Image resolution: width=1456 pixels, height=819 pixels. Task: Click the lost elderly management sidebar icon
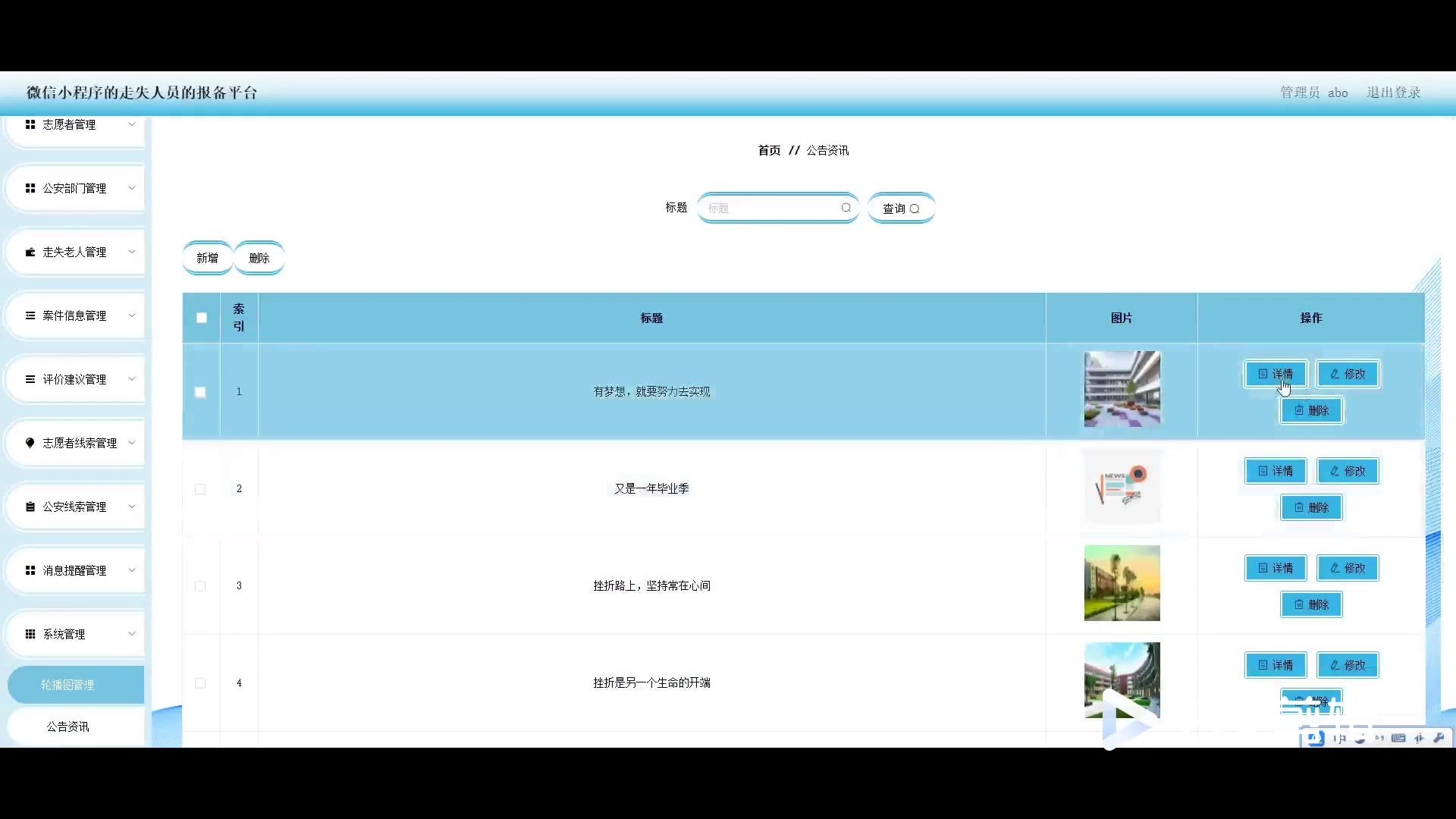[x=30, y=252]
